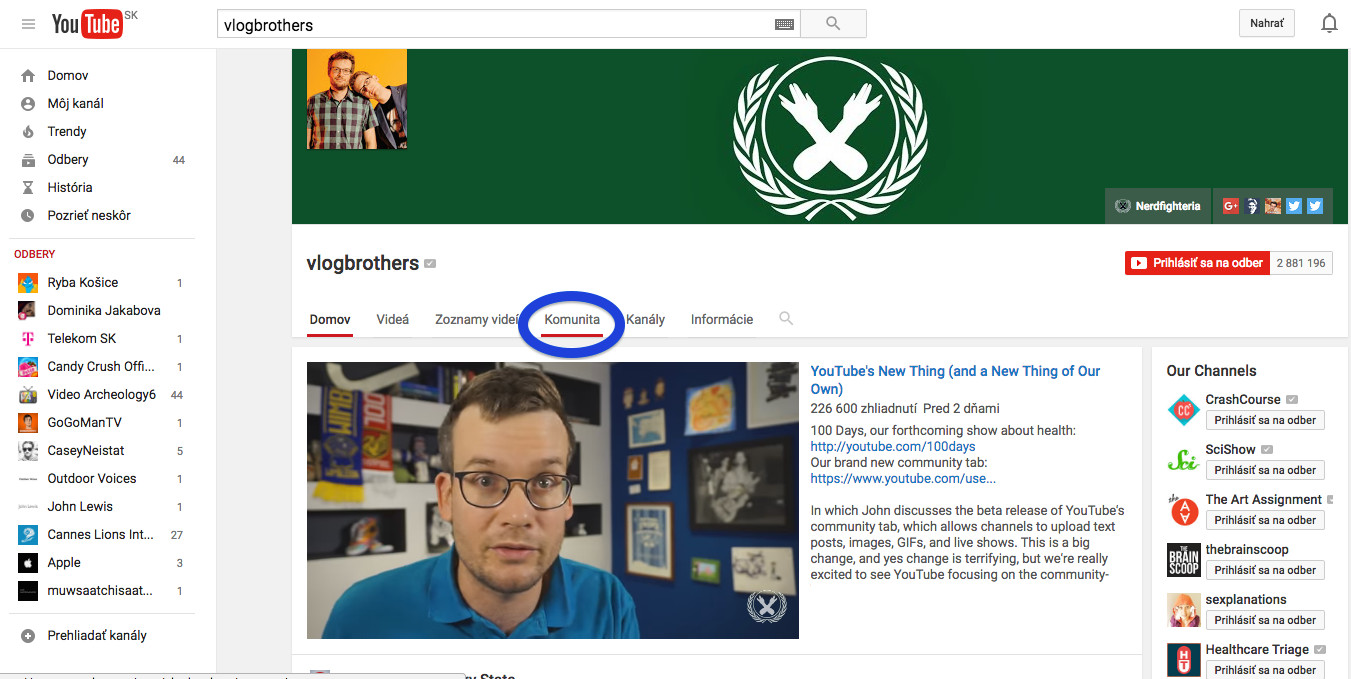This screenshot has height=679, width=1351.
Task: Open the SciShow channel name link
Action: tap(1230, 449)
